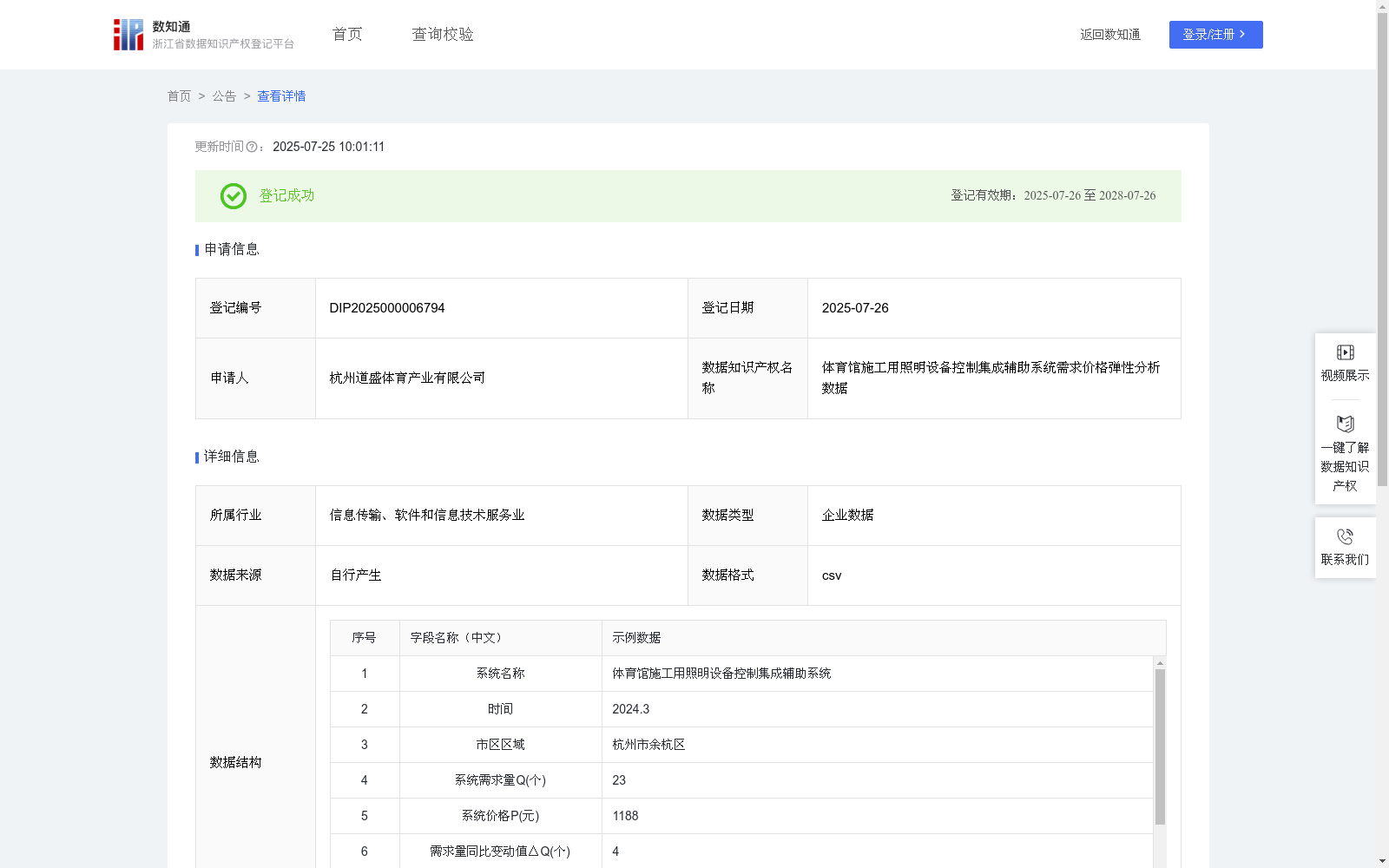Click the 返回数知通 link
Image resolution: width=1389 pixels, height=868 pixels.
[x=1110, y=35]
